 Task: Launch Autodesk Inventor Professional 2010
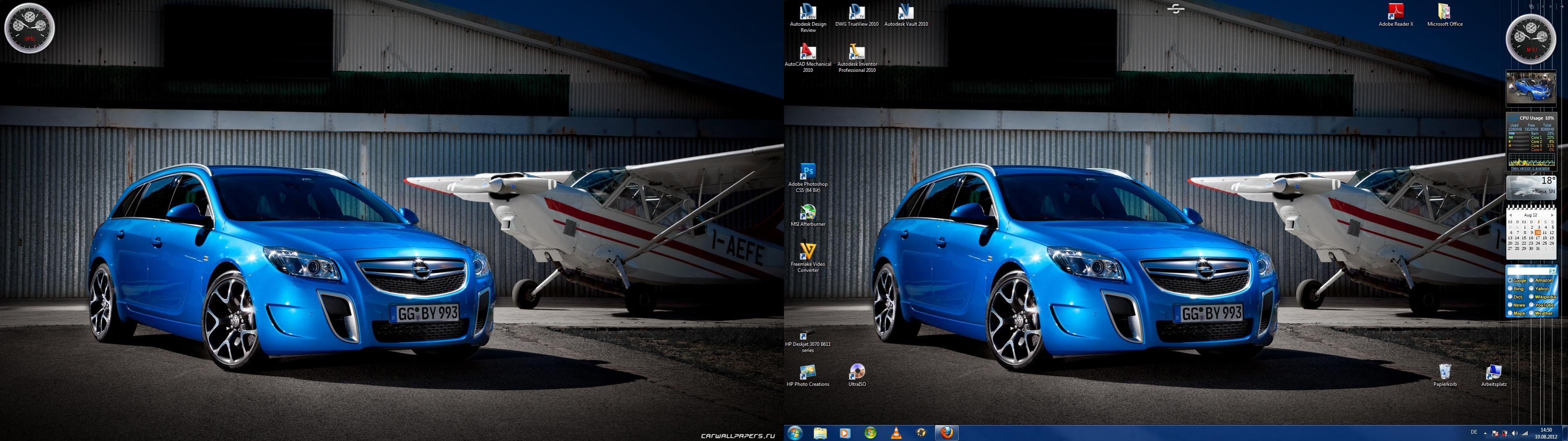click(856, 53)
